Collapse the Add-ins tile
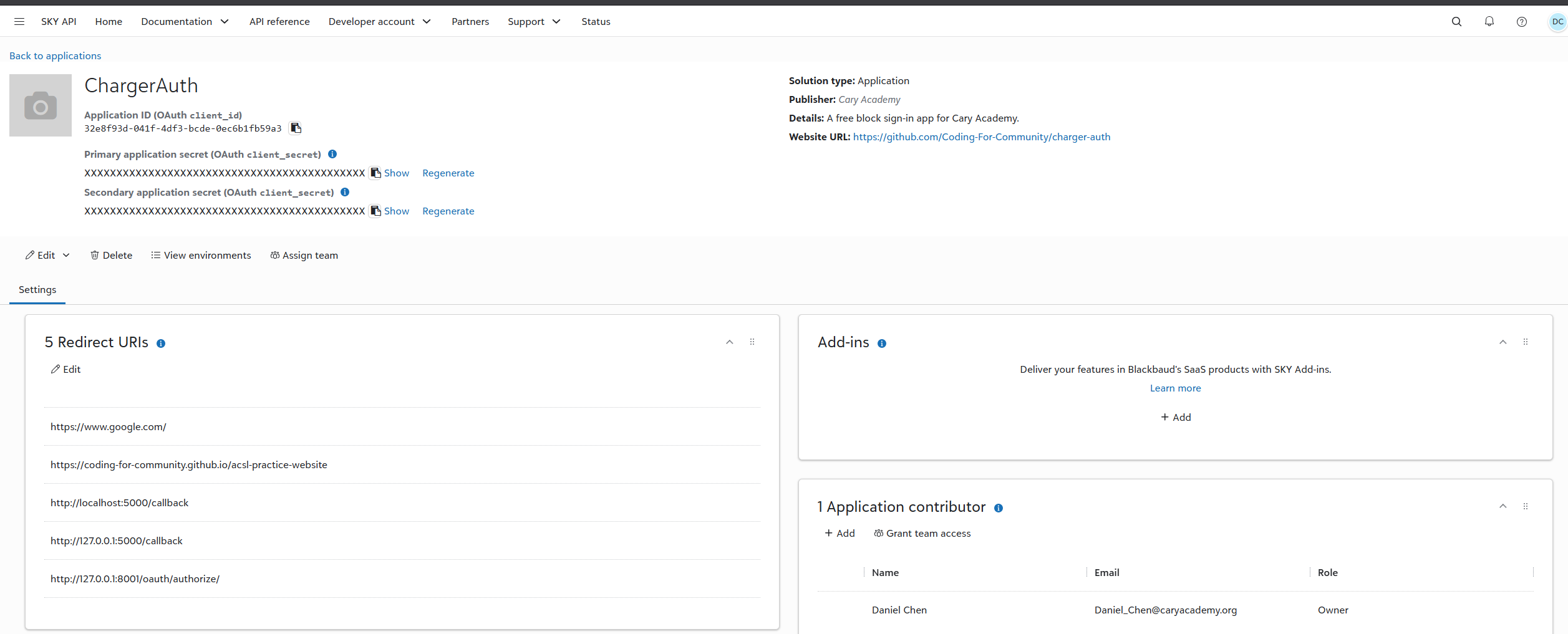This screenshot has width=1568, height=634. pos(1503,342)
